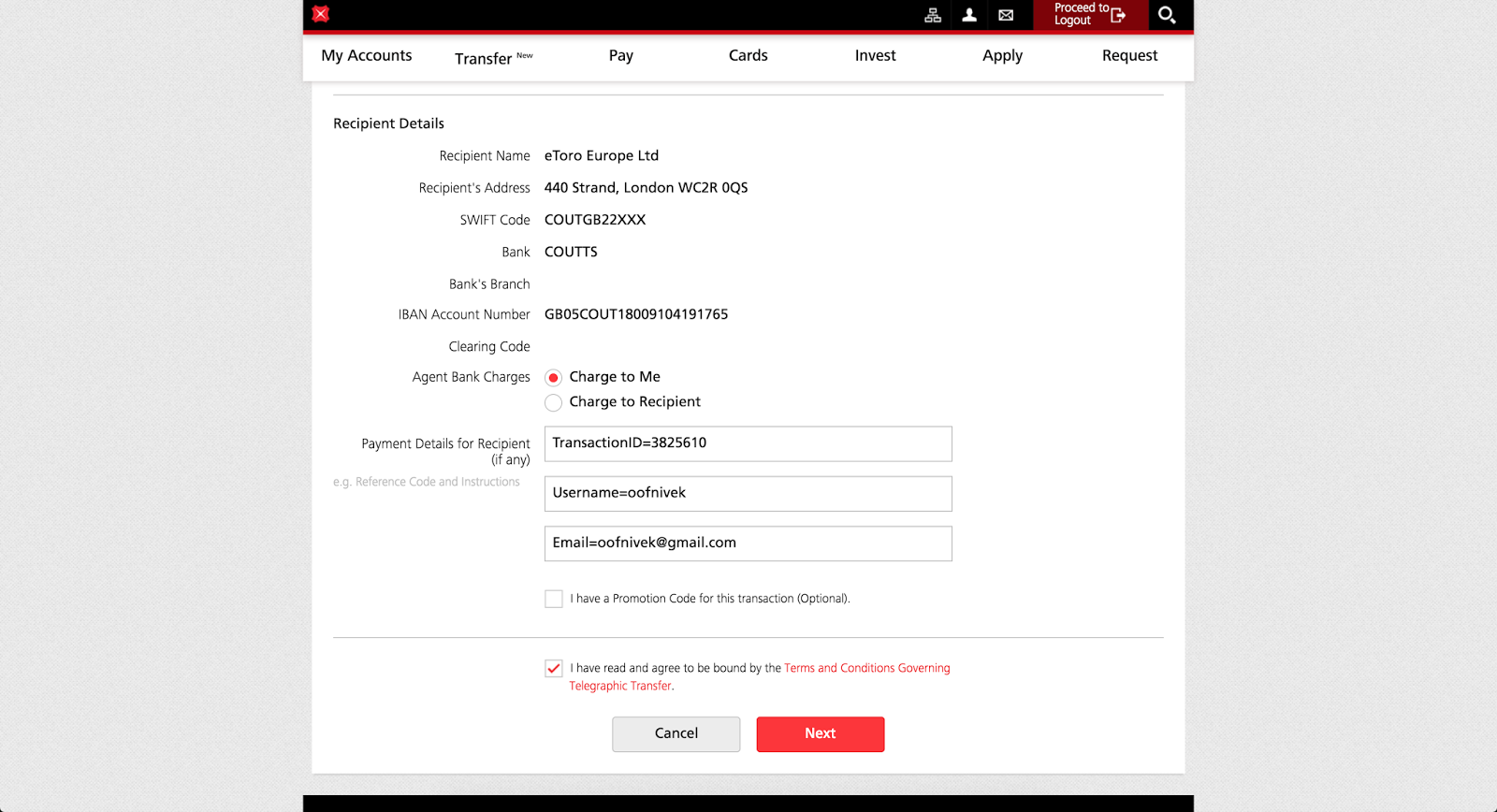Open the mail inbox icon
The image size is (1497, 812).
tap(1006, 15)
